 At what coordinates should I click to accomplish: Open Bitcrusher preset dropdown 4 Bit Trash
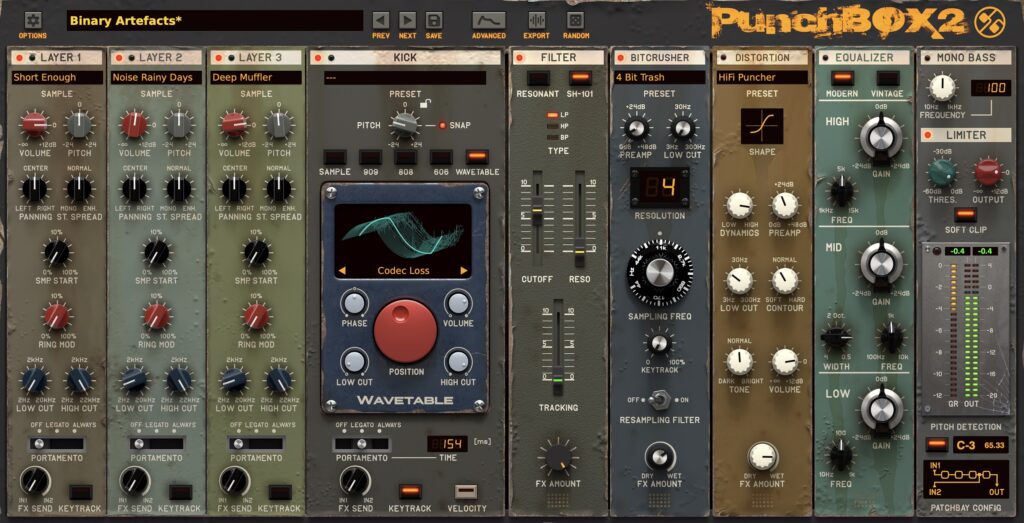tap(660, 77)
